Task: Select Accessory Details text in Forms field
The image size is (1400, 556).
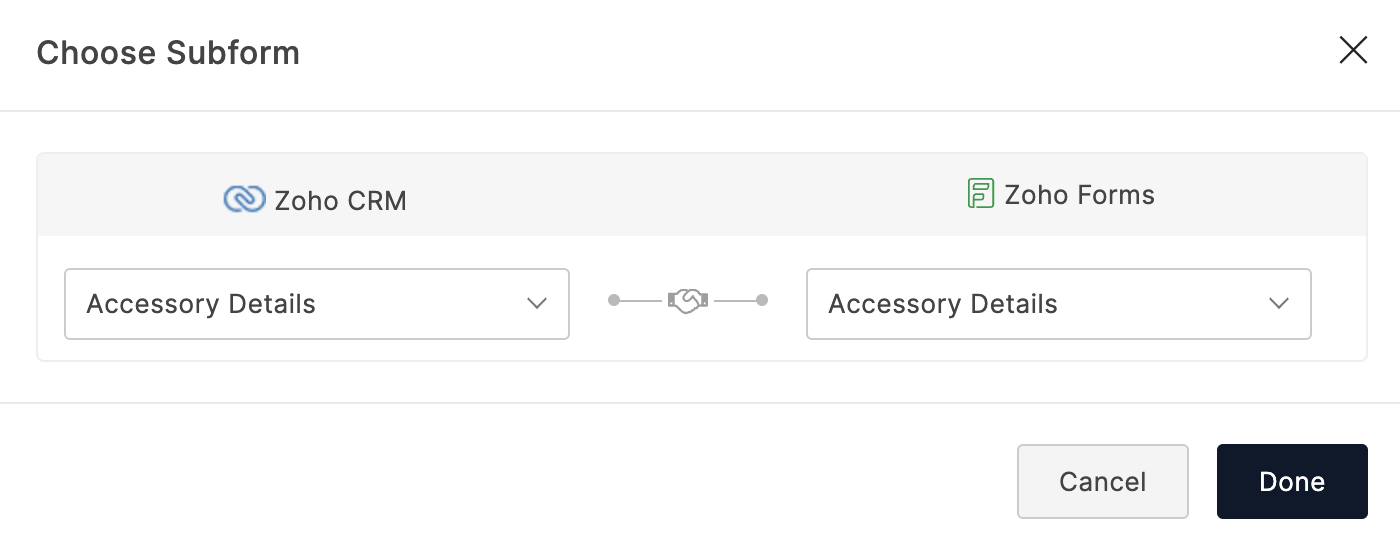Action: (x=943, y=304)
